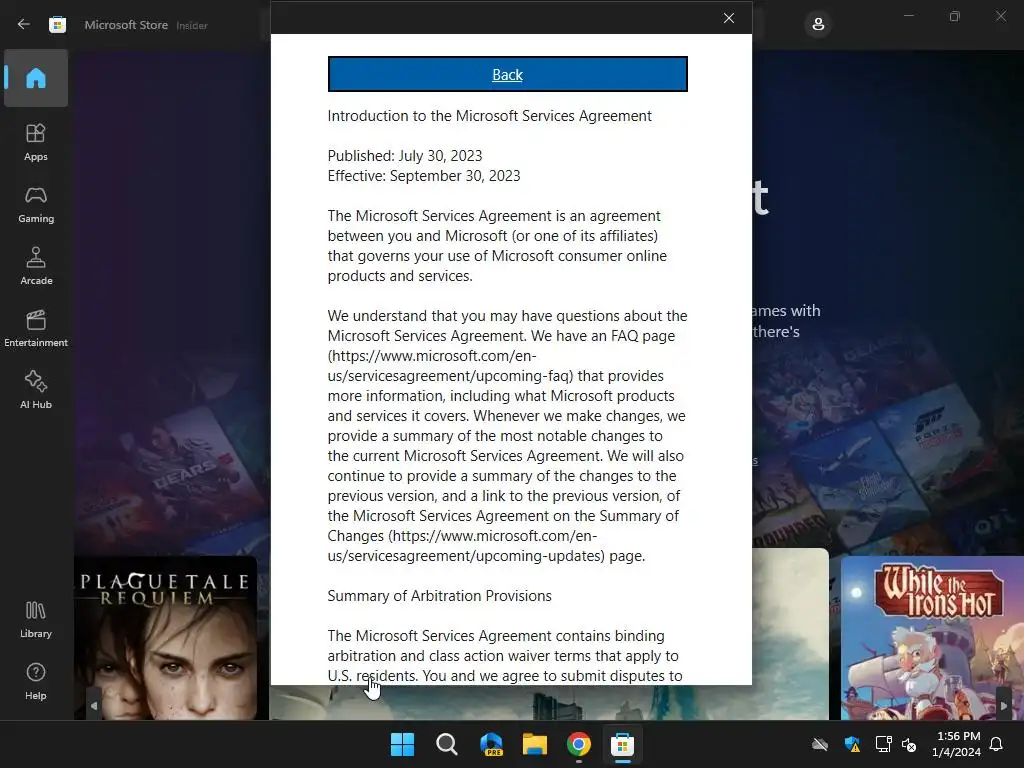Open the user account profile icon
Viewport: 1024px width, 768px height.
[x=818, y=25]
